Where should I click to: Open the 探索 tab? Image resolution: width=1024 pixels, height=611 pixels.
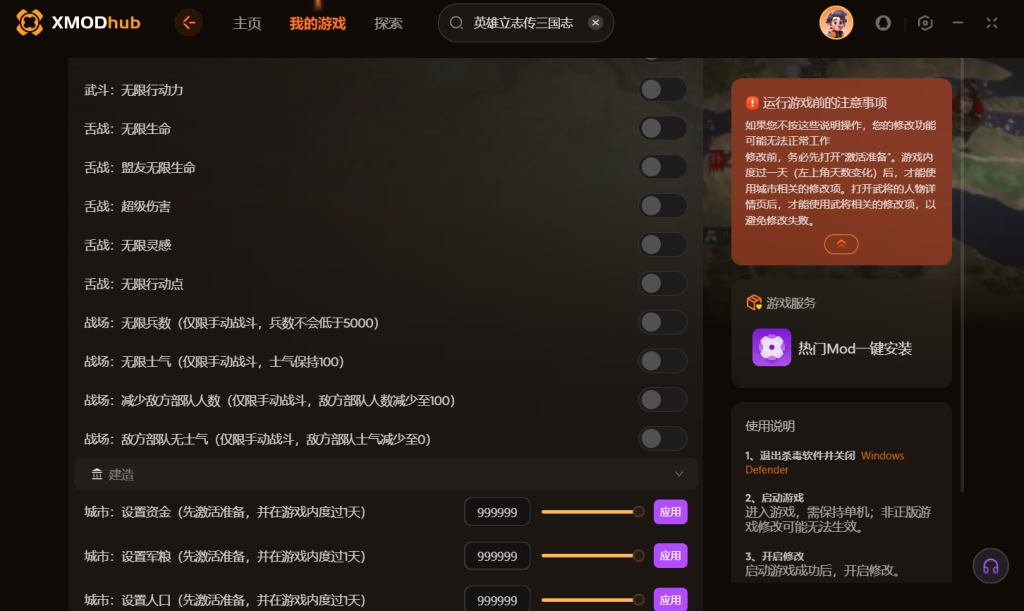coord(388,24)
